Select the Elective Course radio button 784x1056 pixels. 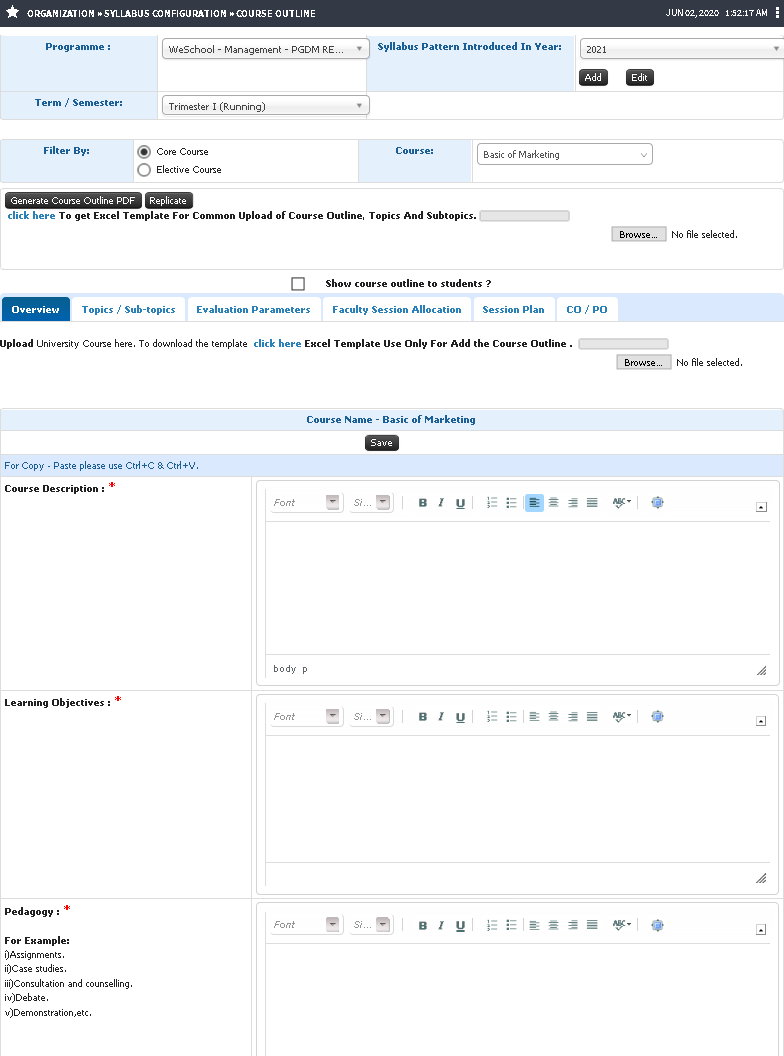[143, 170]
